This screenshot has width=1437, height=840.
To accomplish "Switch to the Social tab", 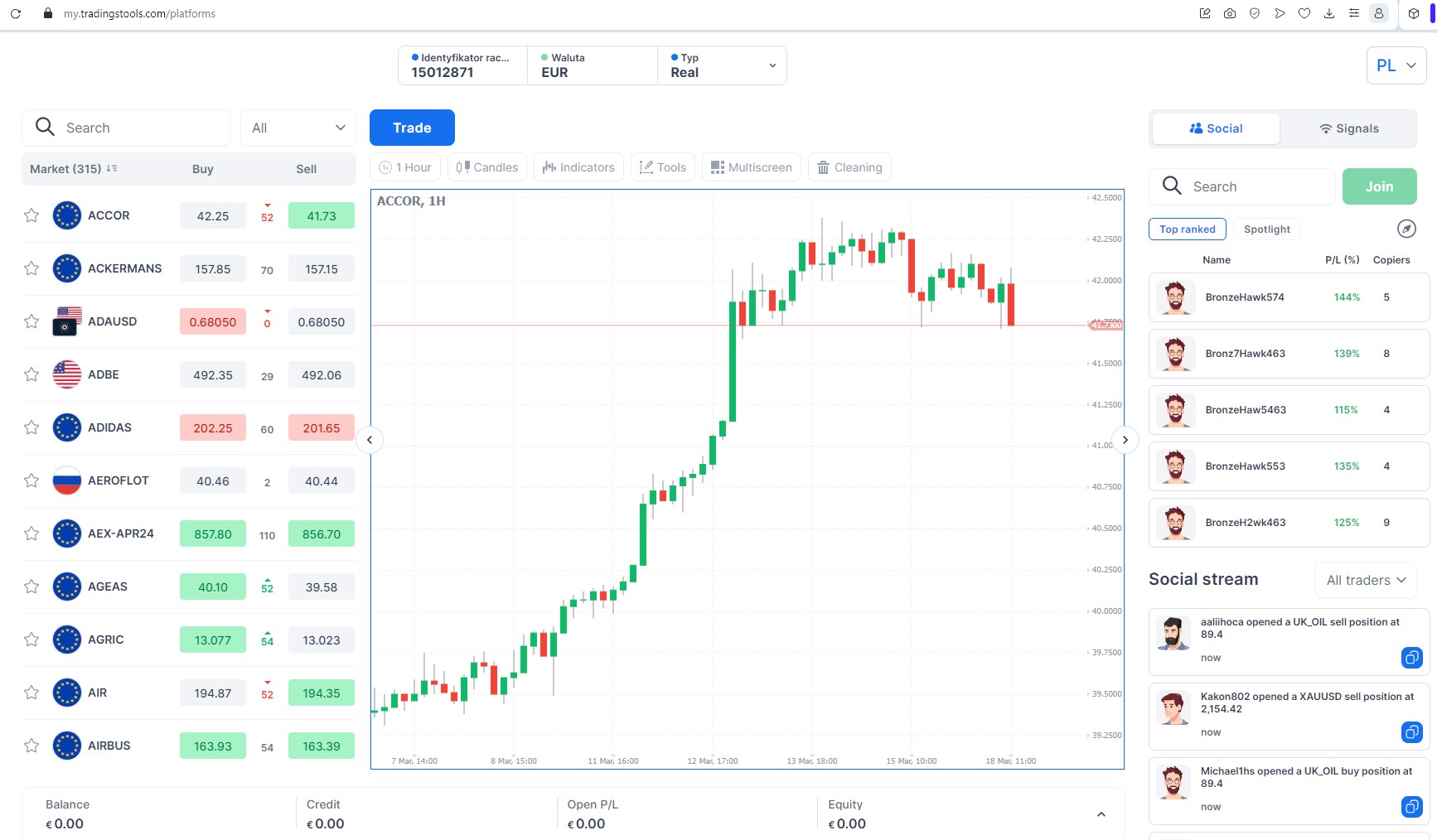I will tap(1216, 128).
